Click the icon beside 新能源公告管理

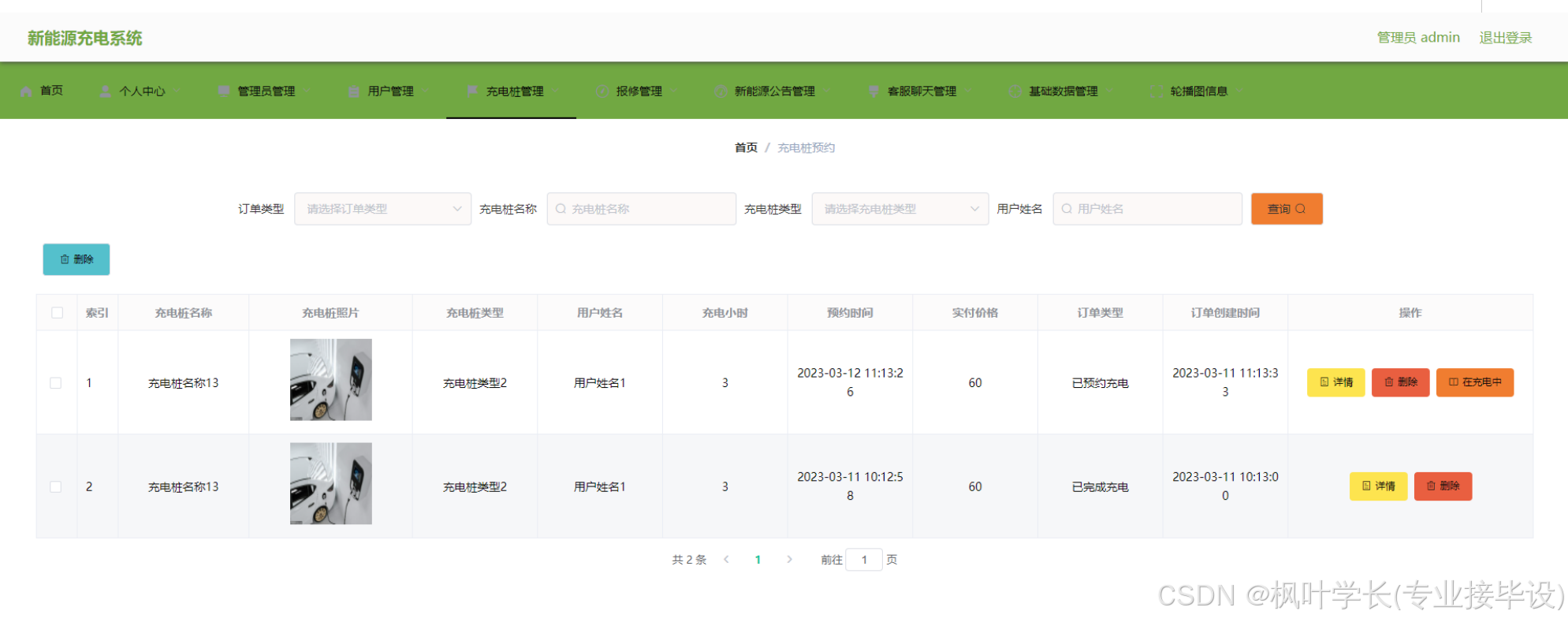pyautogui.click(x=721, y=91)
